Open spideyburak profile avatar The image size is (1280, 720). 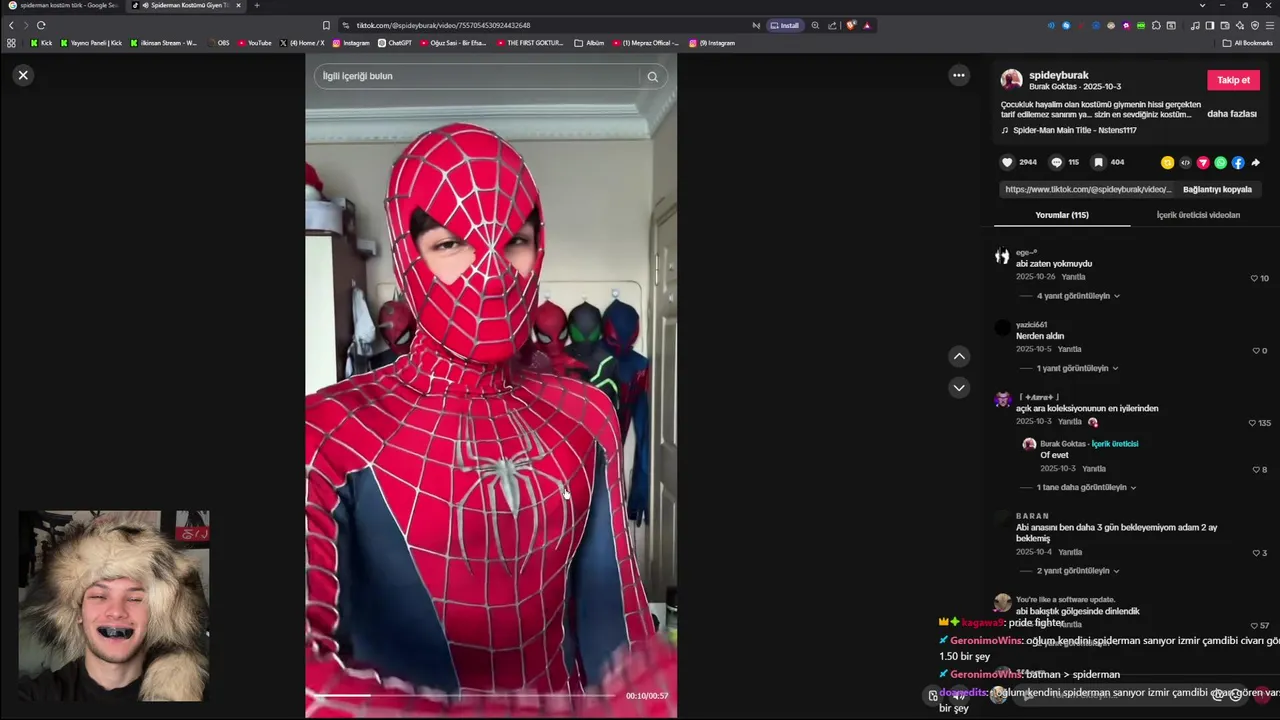tap(1012, 80)
